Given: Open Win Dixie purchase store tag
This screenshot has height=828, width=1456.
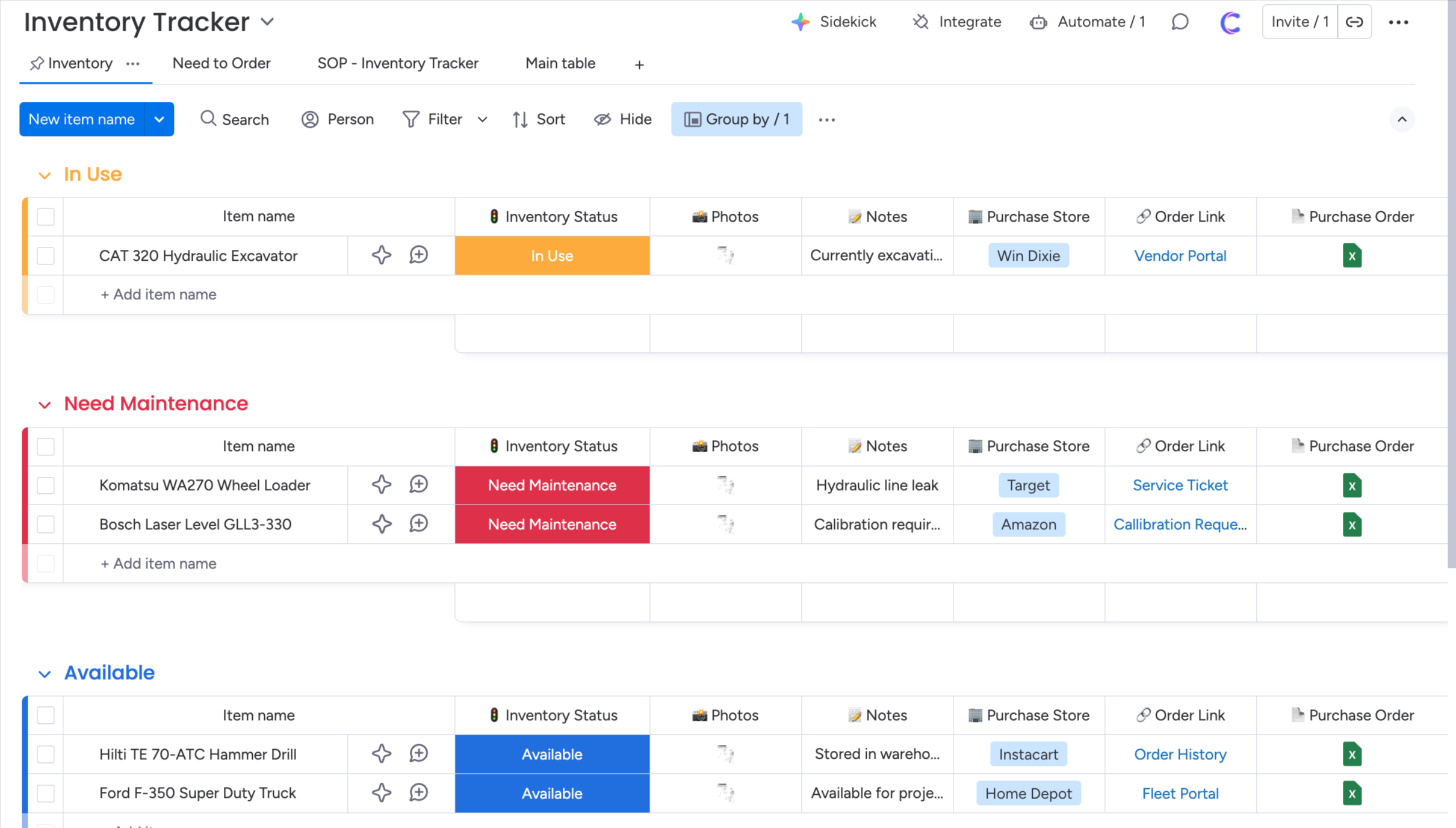Looking at the screenshot, I should [x=1028, y=256].
